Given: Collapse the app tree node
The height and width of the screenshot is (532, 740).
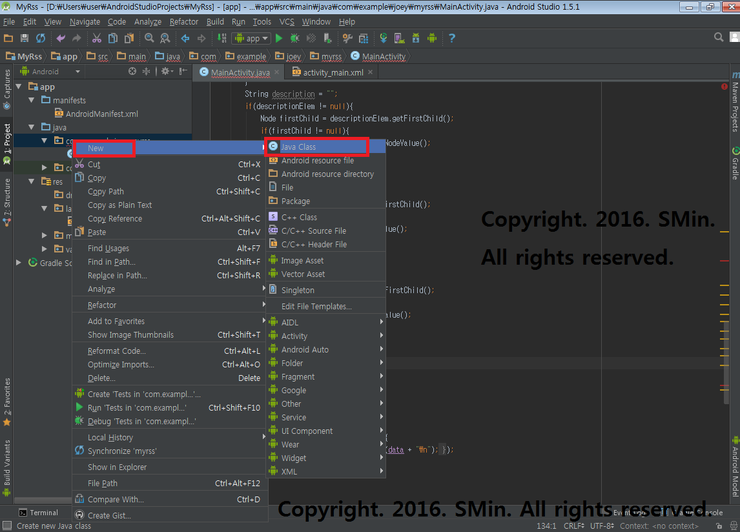Looking at the screenshot, I should [x=19, y=87].
